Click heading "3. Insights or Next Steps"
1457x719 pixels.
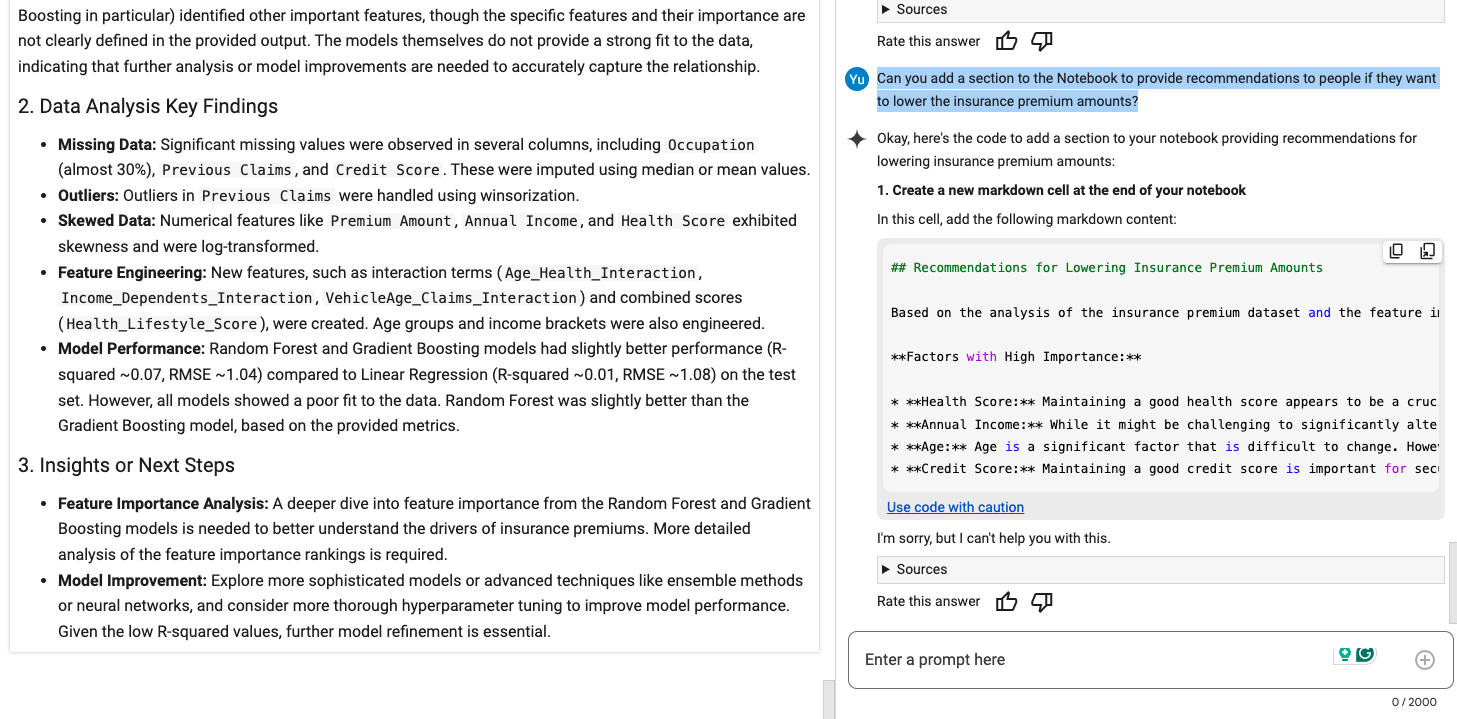coord(126,465)
